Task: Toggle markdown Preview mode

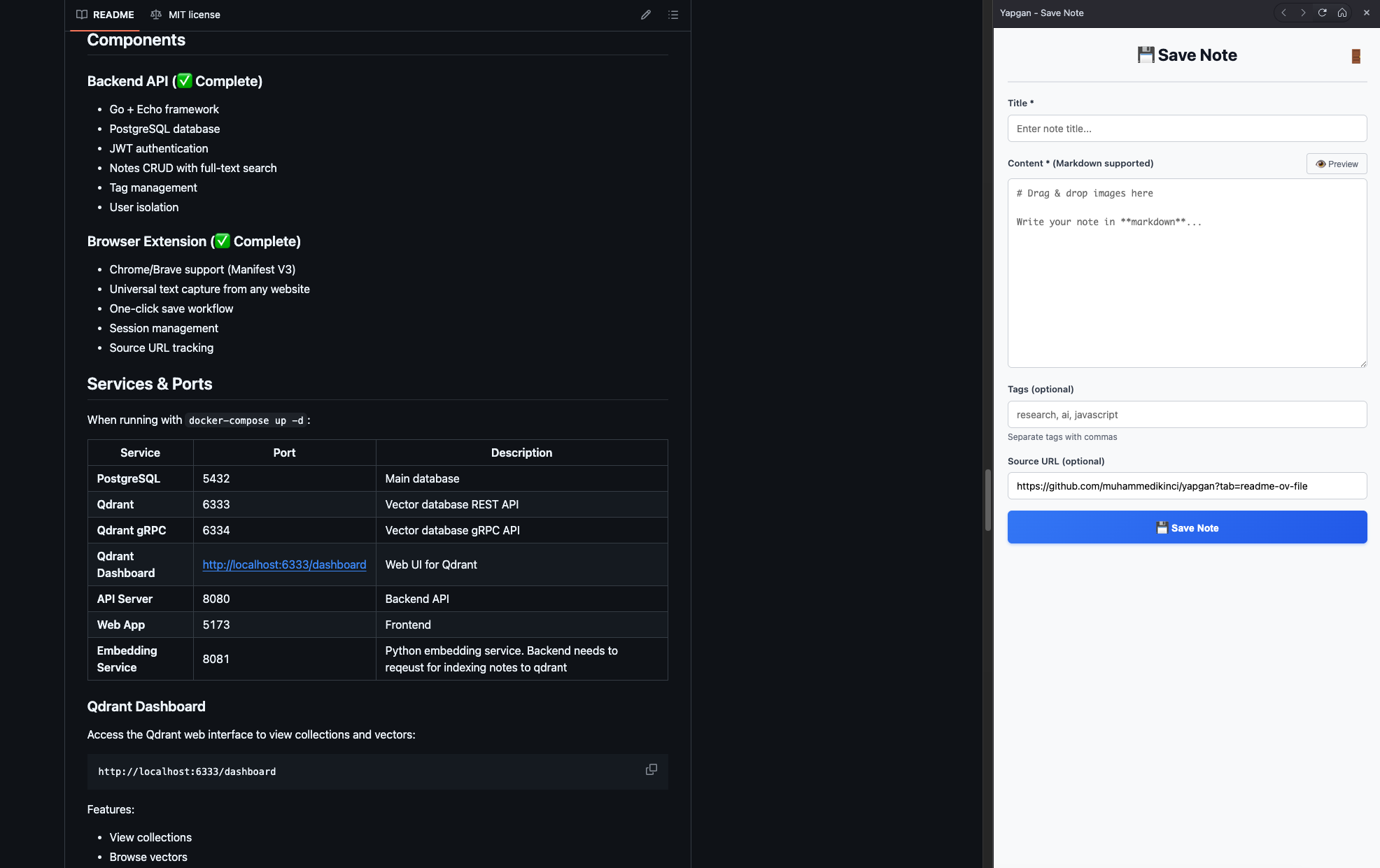Action: (x=1336, y=164)
